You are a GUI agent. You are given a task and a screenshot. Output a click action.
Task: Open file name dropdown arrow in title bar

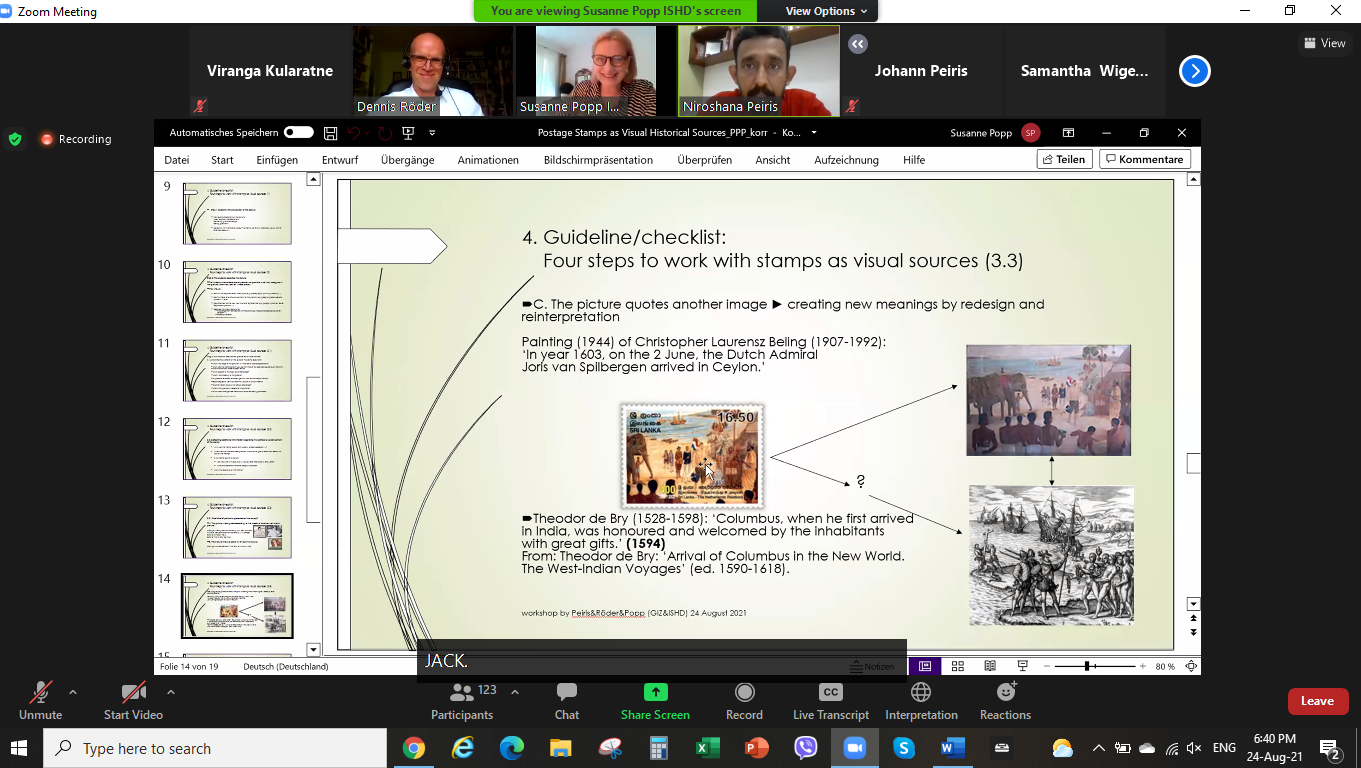(x=814, y=133)
